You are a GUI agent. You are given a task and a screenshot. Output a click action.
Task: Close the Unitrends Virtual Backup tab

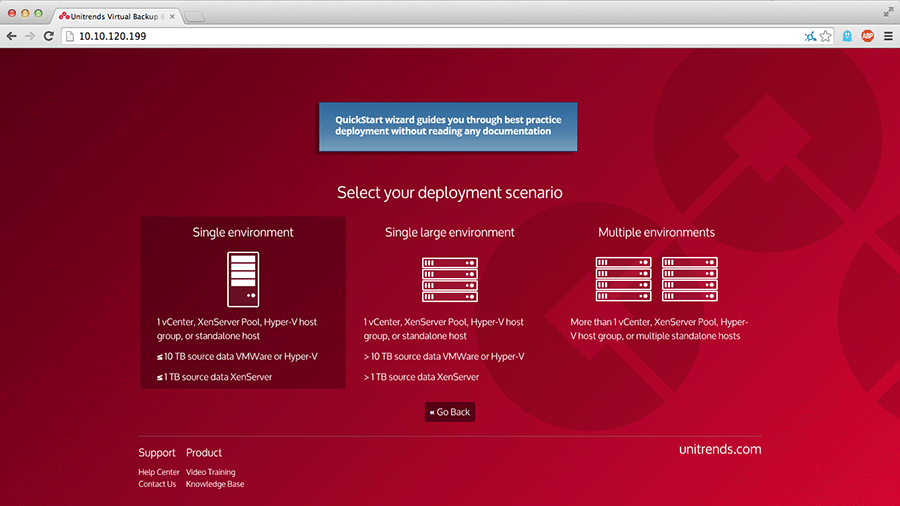click(172, 17)
